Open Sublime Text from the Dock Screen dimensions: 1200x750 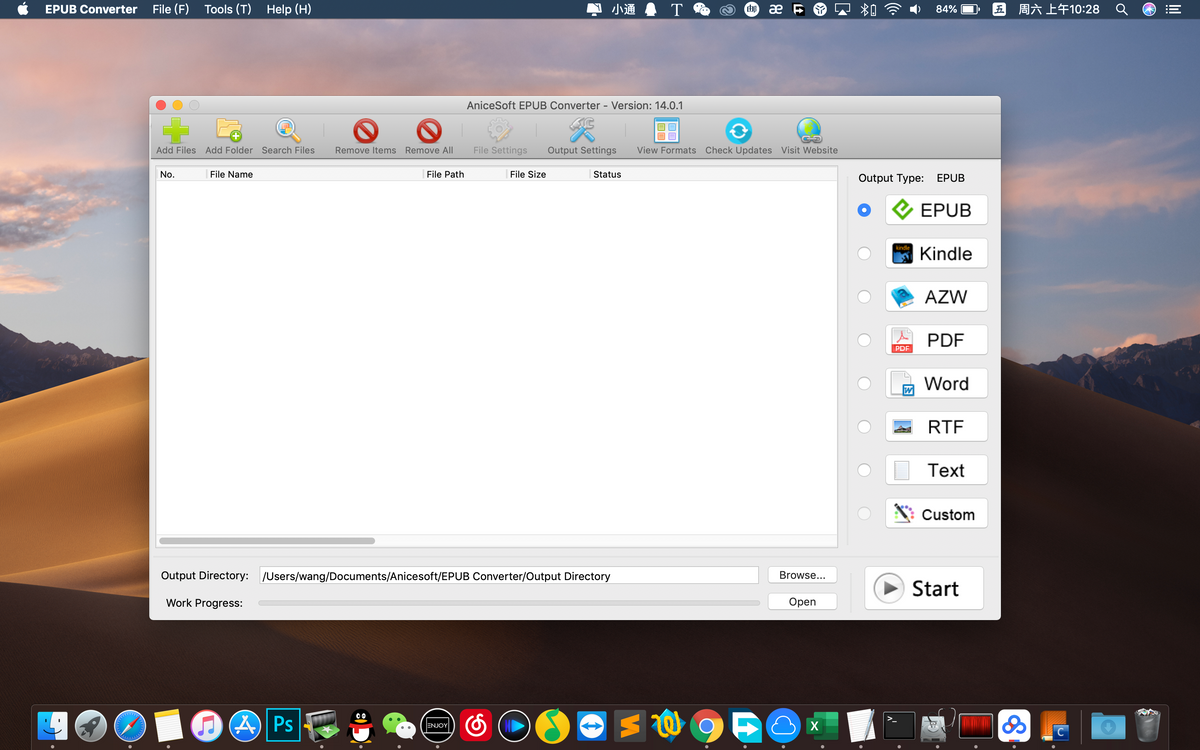click(629, 725)
